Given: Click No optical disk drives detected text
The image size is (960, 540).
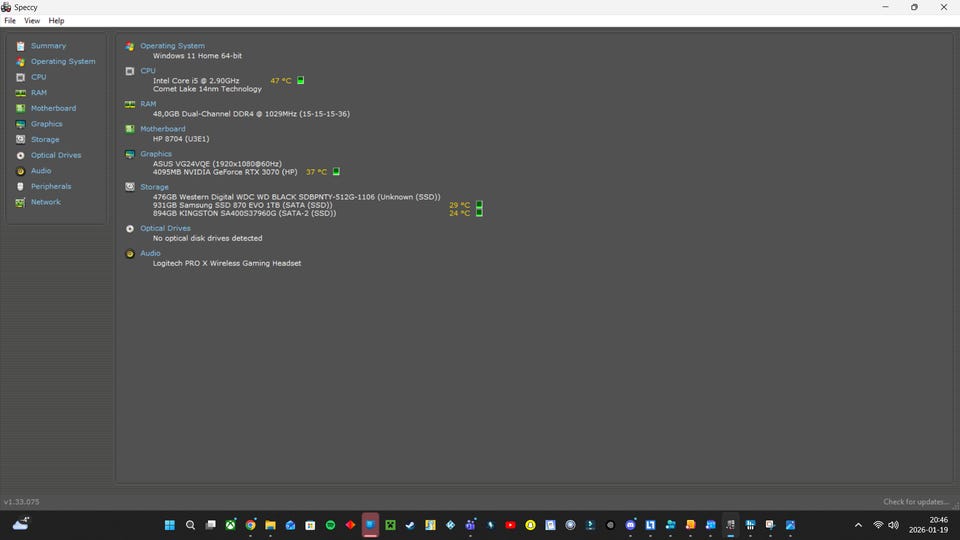Looking at the screenshot, I should (x=208, y=238).
